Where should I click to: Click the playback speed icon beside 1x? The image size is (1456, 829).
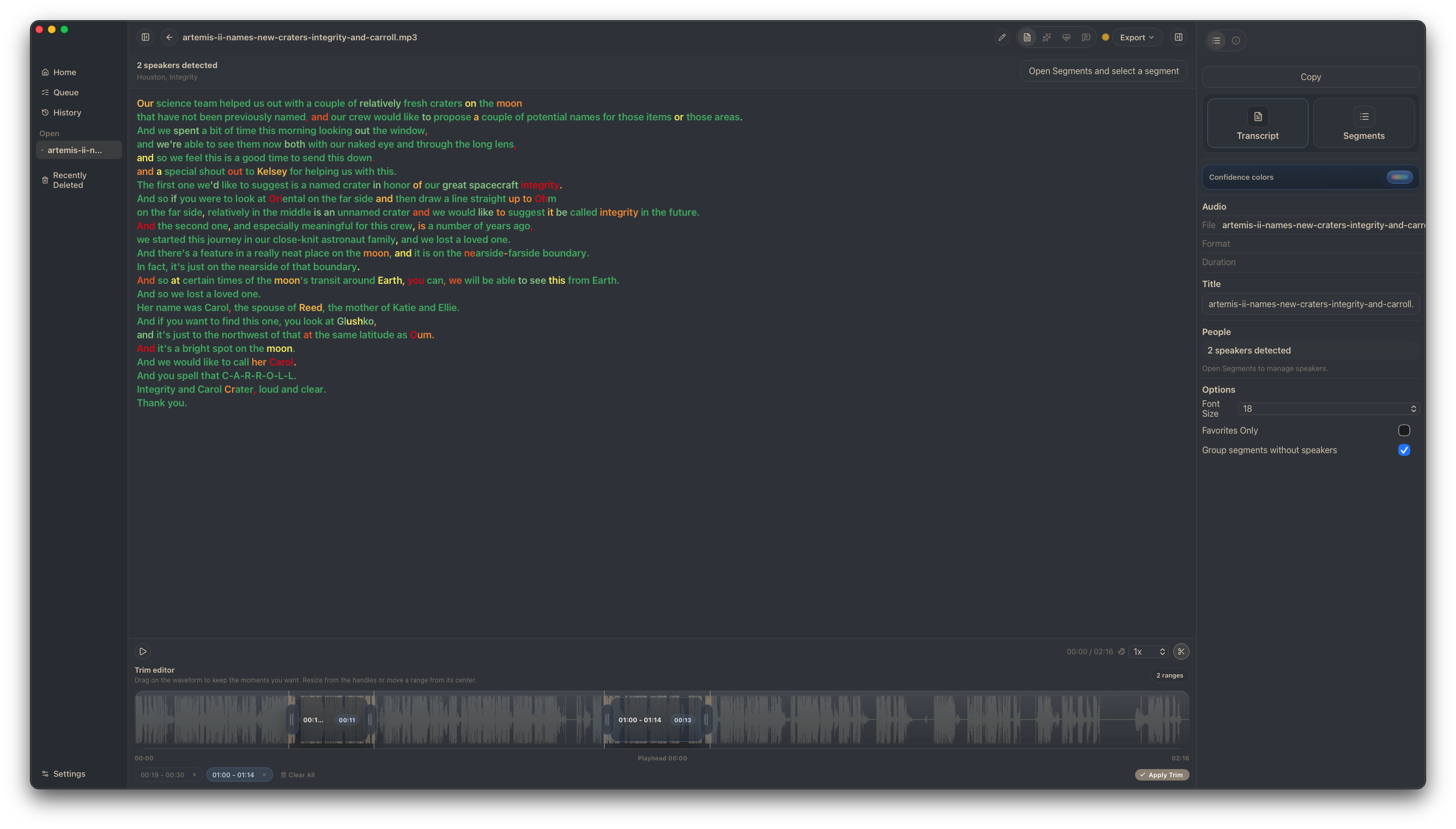1121,651
